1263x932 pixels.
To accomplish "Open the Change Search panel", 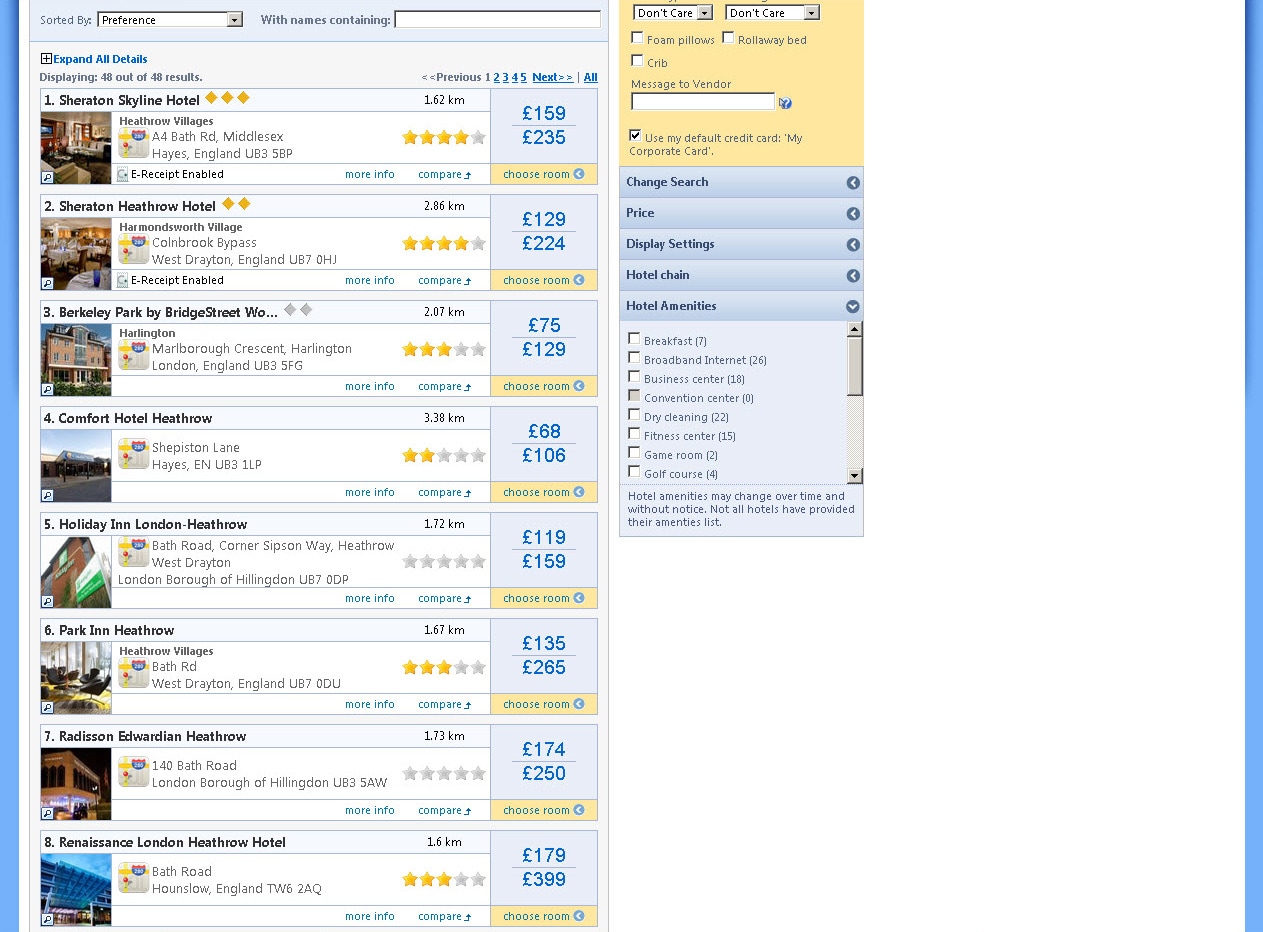I will (852, 183).
